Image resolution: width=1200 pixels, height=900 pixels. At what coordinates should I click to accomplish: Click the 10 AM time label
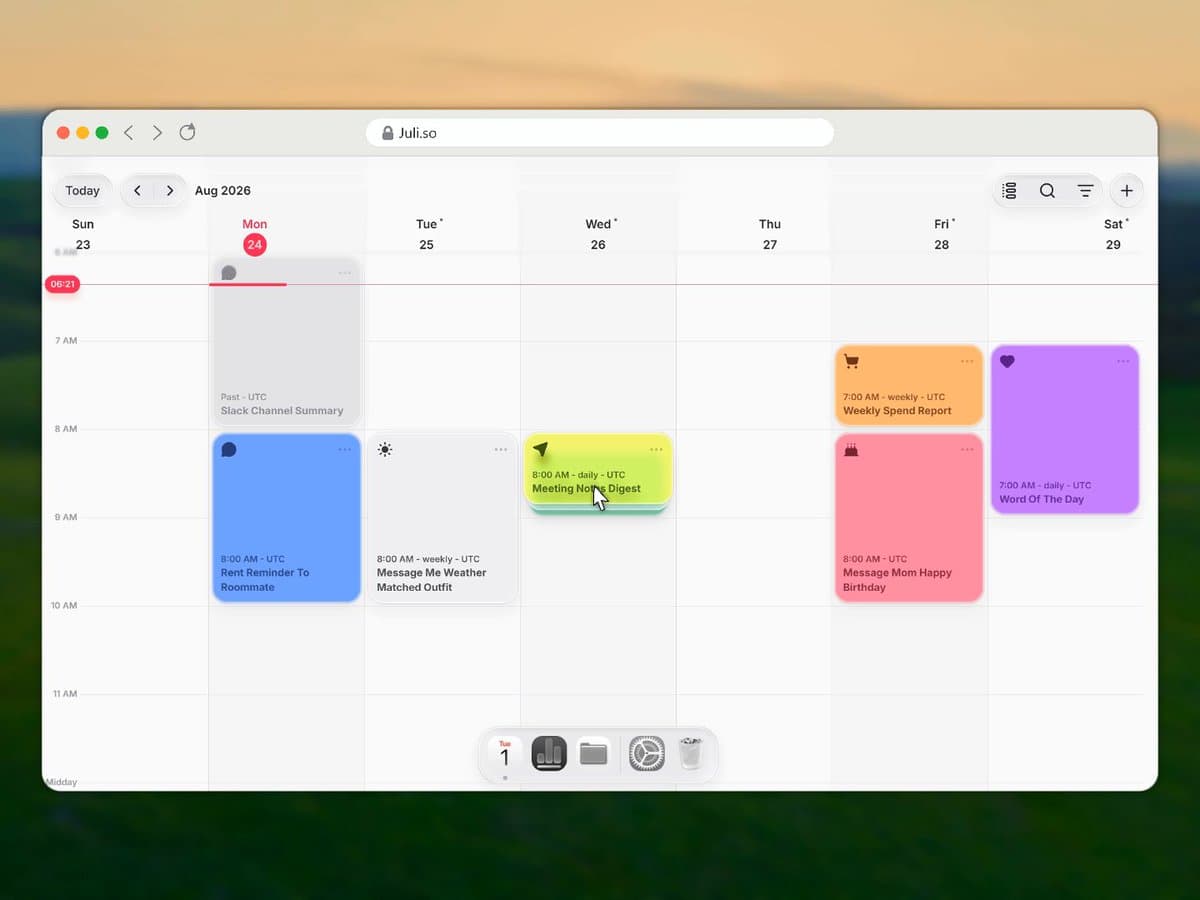[x=66, y=605]
